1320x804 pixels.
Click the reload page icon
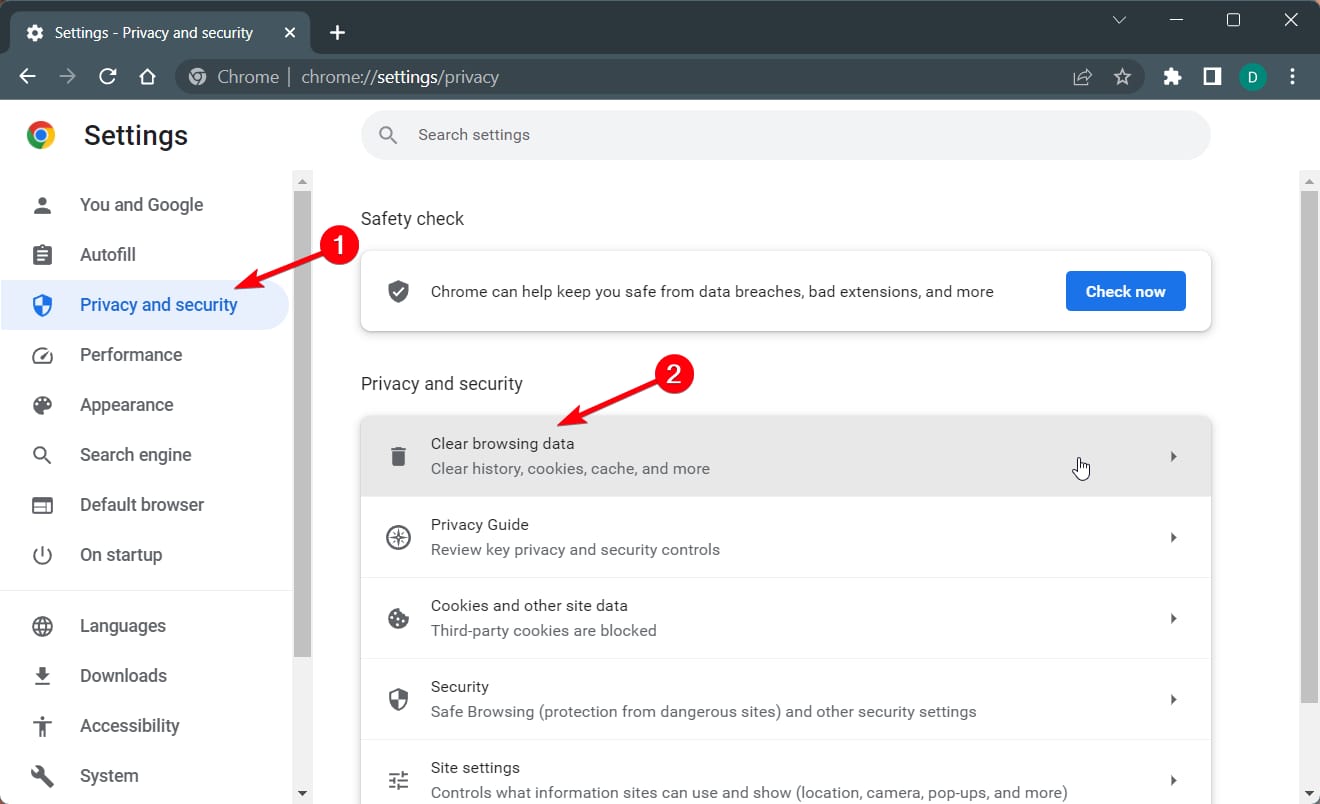pyautogui.click(x=108, y=77)
